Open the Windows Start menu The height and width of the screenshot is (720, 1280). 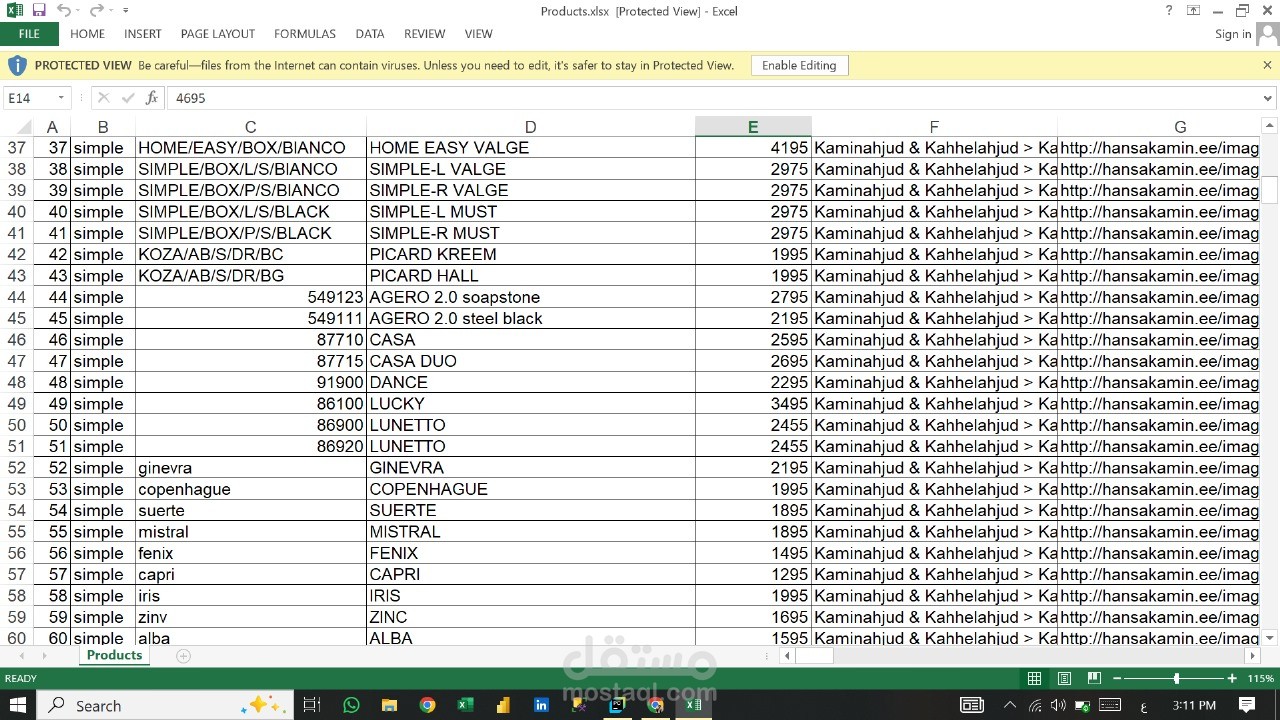click(x=18, y=705)
